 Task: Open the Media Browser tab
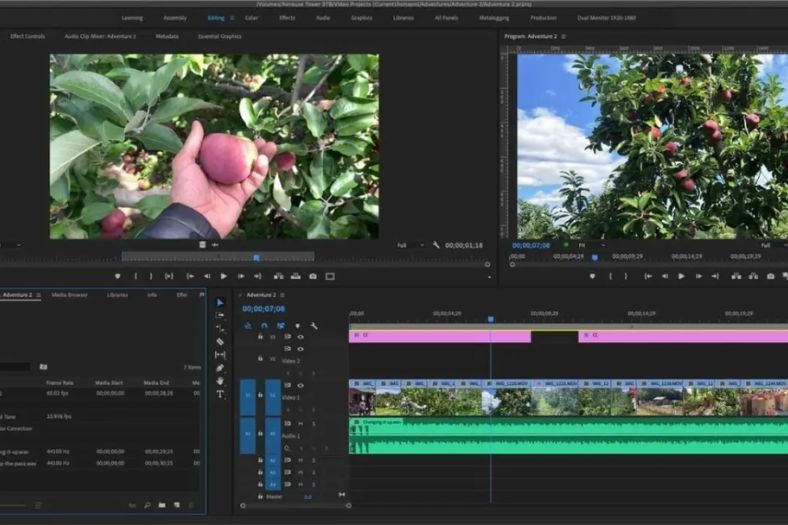[x=69, y=295]
